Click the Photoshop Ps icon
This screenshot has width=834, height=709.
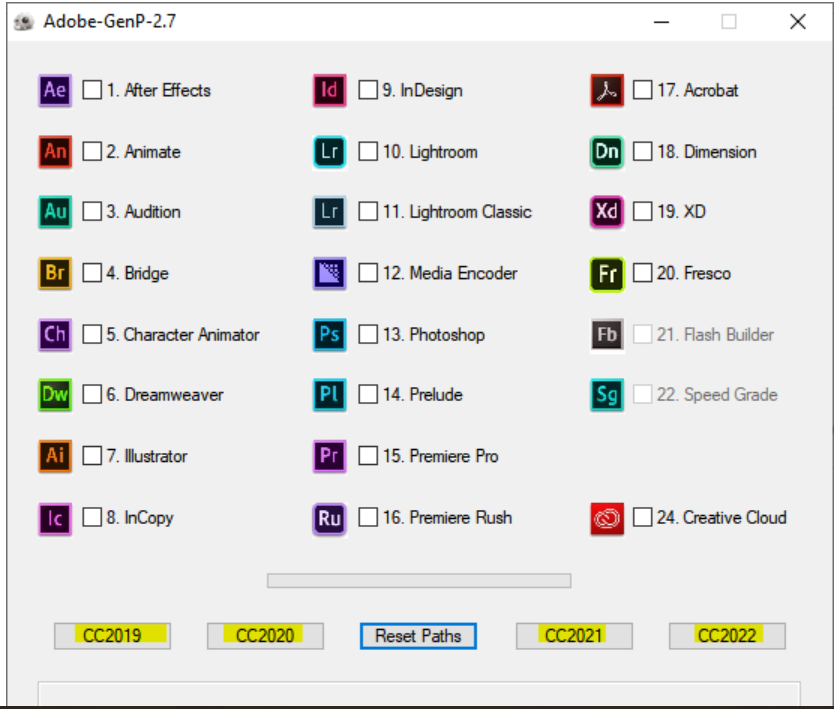tap(330, 335)
